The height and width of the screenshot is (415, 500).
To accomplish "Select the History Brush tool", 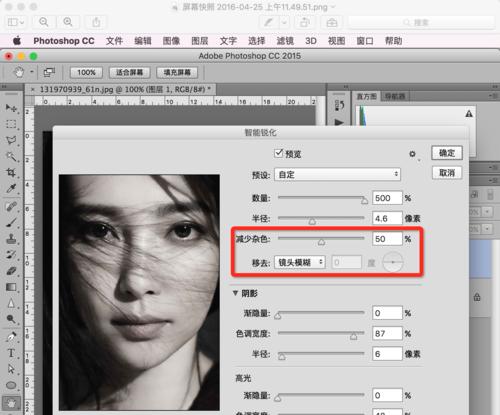I will [x=11, y=255].
